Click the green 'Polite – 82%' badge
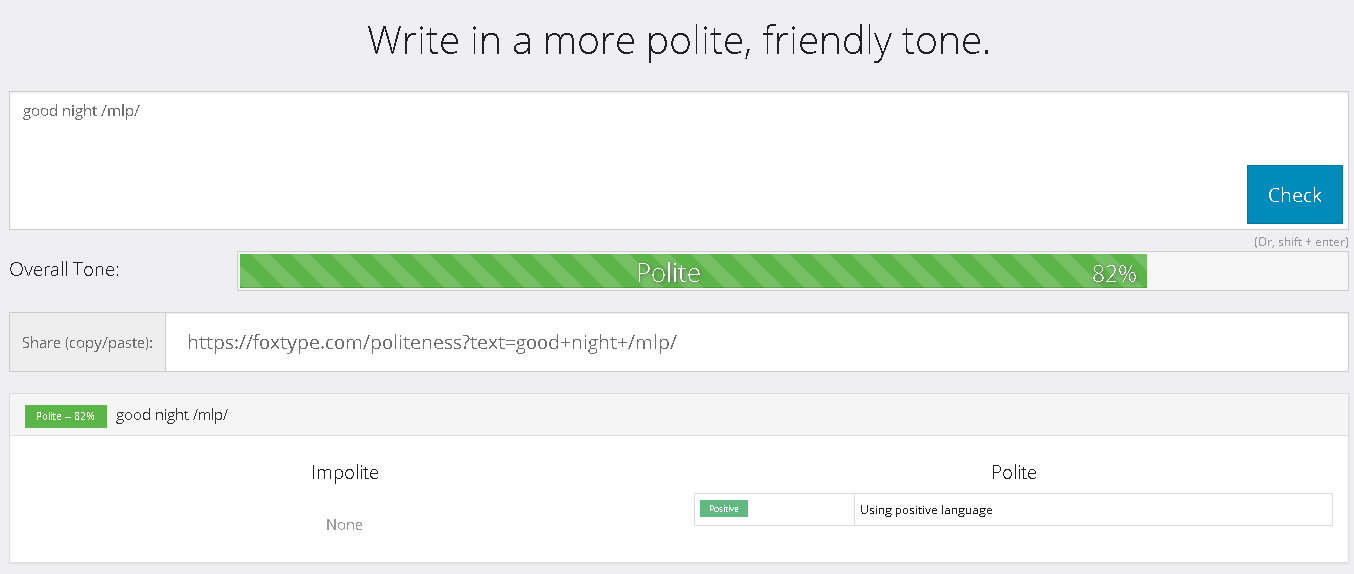Image resolution: width=1354 pixels, height=574 pixels. 66,416
